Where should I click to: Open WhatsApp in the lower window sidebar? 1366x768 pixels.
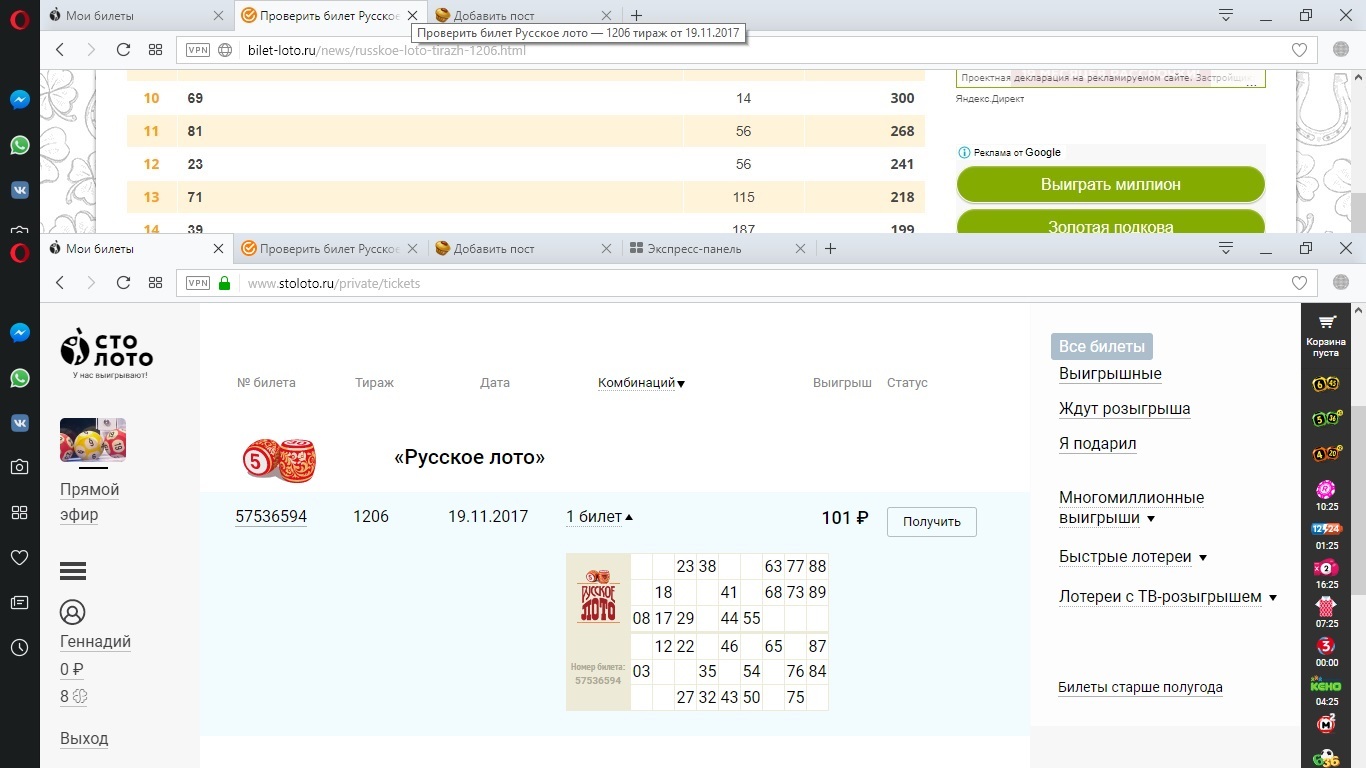[x=19, y=378]
